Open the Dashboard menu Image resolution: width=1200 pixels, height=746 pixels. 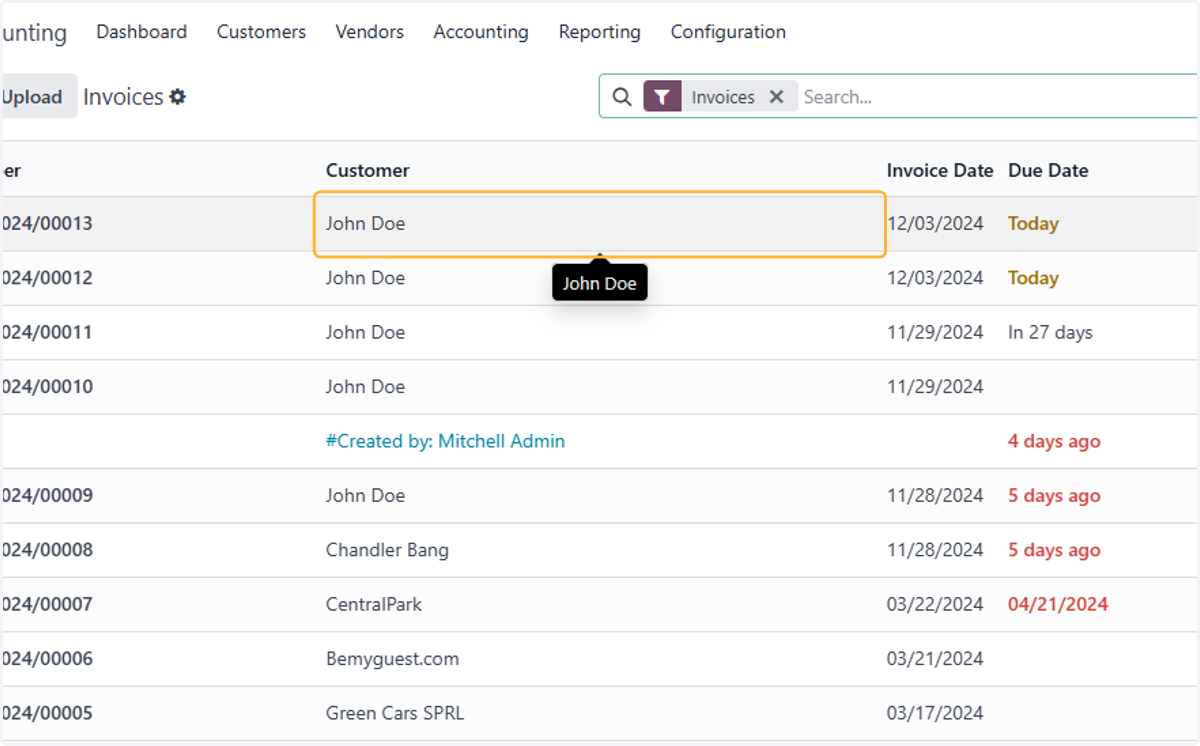point(141,32)
